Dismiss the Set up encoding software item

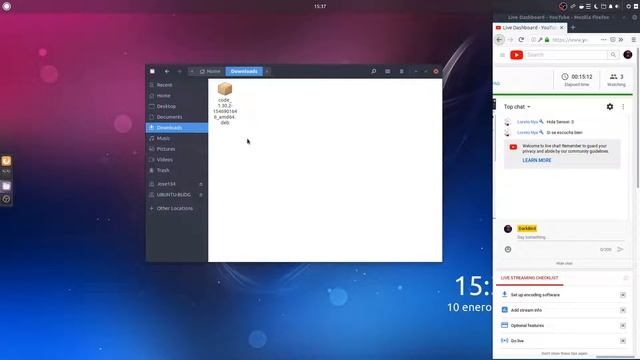623,295
